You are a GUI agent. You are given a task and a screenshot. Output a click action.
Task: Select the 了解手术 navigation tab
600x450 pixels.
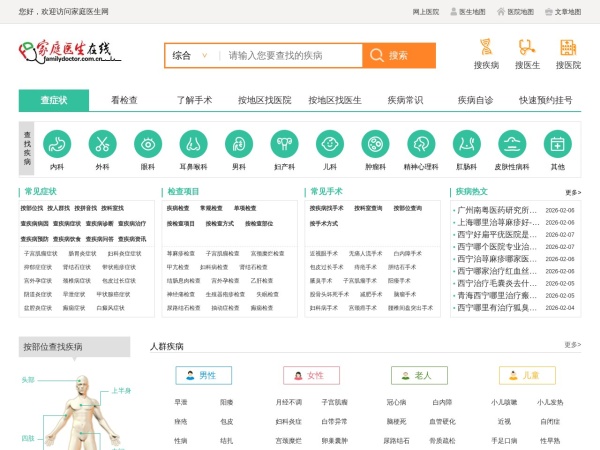pos(195,100)
